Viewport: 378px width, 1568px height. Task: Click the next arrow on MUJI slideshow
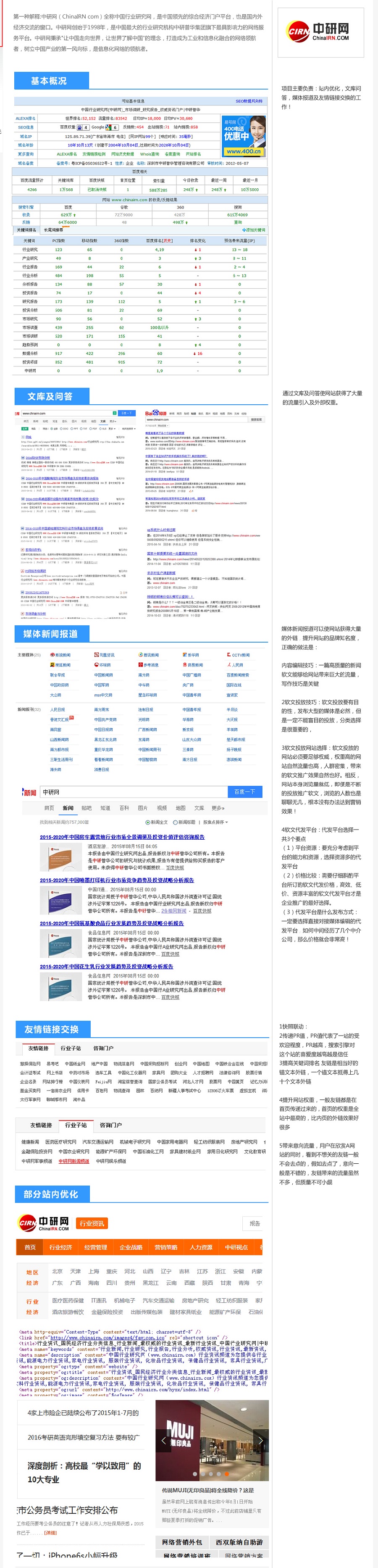point(260,1440)
